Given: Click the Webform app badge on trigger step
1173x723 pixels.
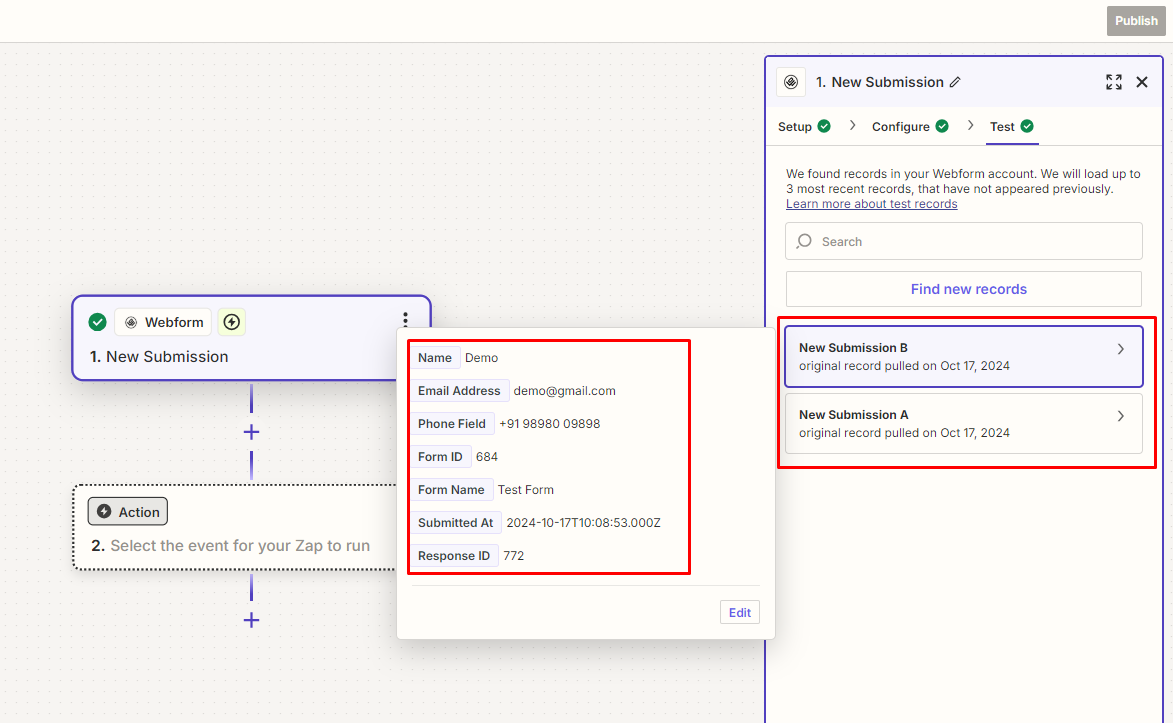Looking at the screenshot, I should (163, 322).
